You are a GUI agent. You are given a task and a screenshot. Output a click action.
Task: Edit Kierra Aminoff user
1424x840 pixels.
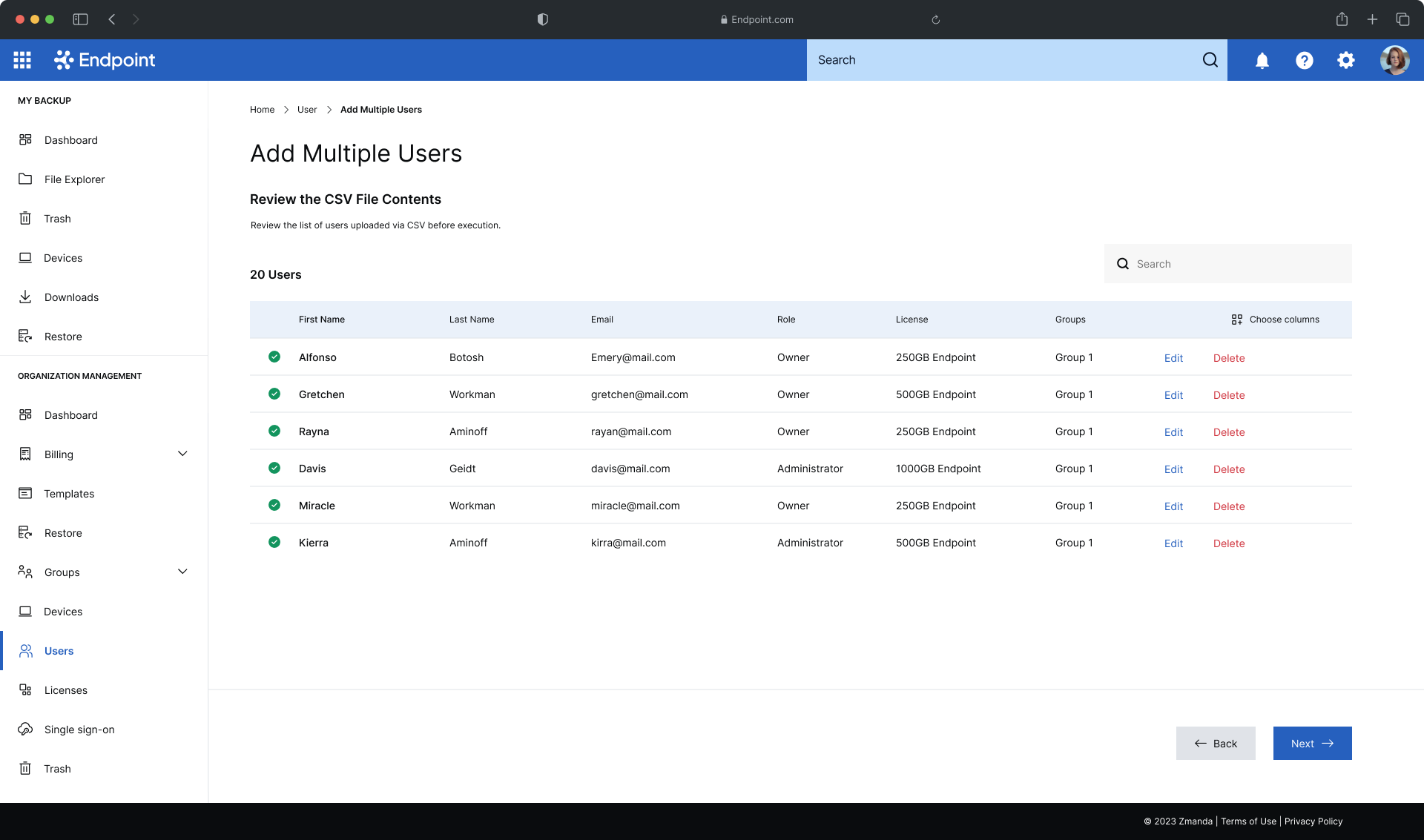point(1173,543)
